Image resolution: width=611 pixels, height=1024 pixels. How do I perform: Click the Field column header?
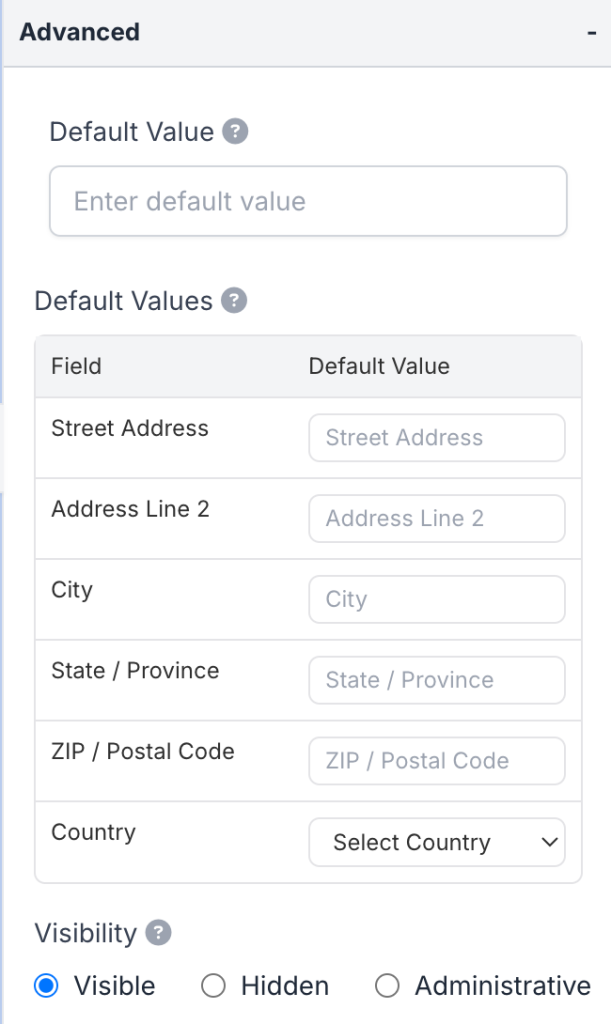pos(76,366)
